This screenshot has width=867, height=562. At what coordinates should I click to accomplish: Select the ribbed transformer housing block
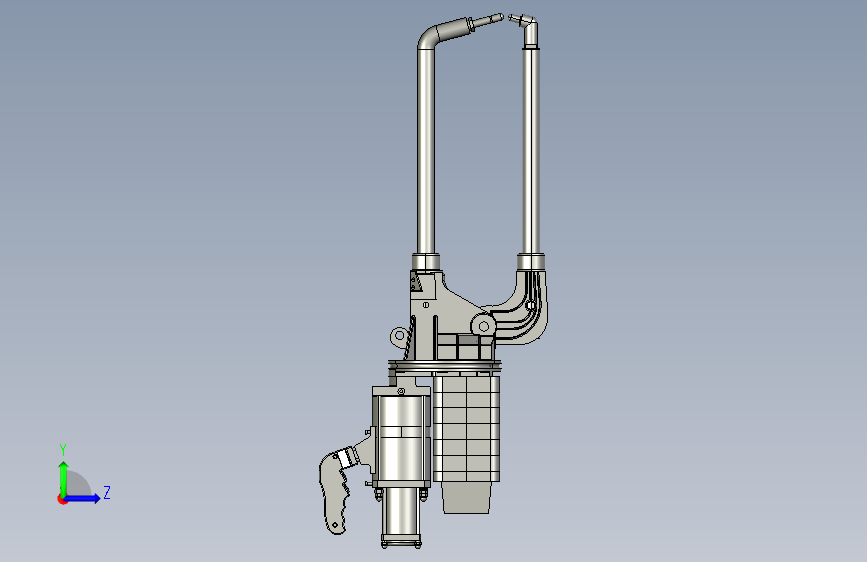467,427
